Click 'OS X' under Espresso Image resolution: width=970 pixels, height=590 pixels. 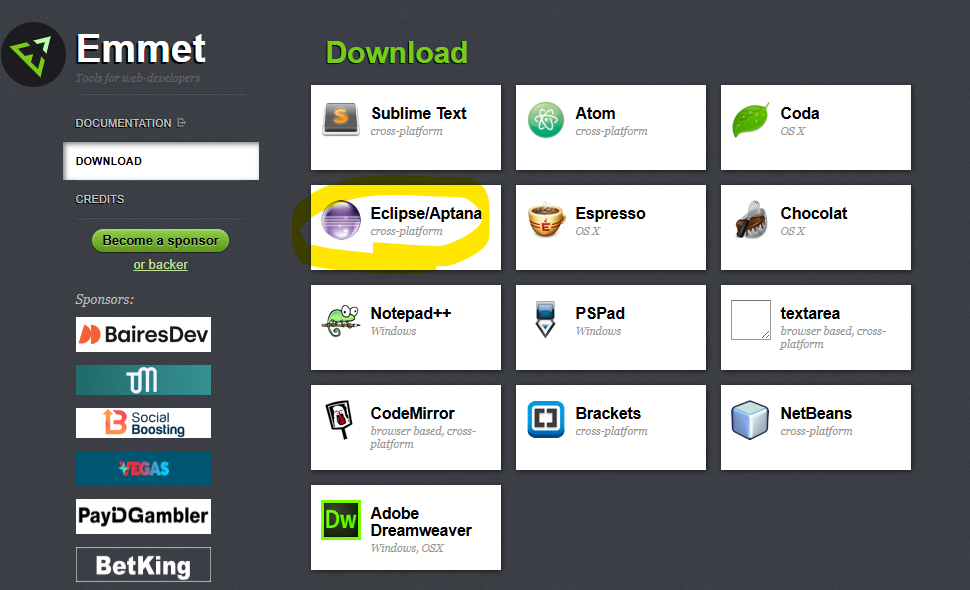click(588, 231)
